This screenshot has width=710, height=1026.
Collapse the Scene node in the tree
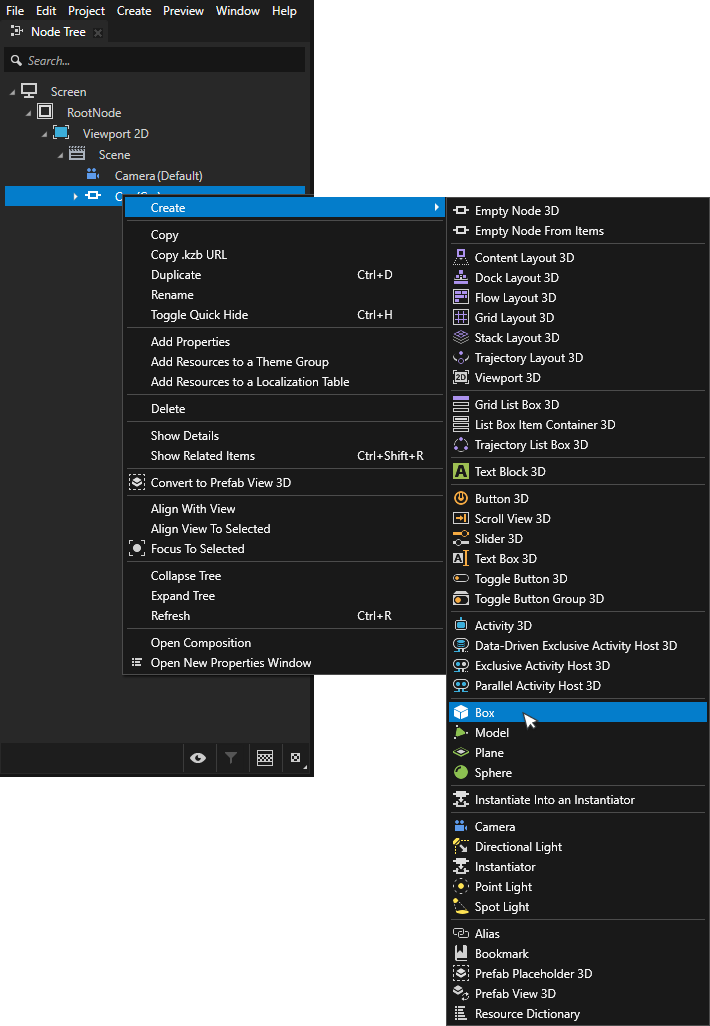pos(60,155)
